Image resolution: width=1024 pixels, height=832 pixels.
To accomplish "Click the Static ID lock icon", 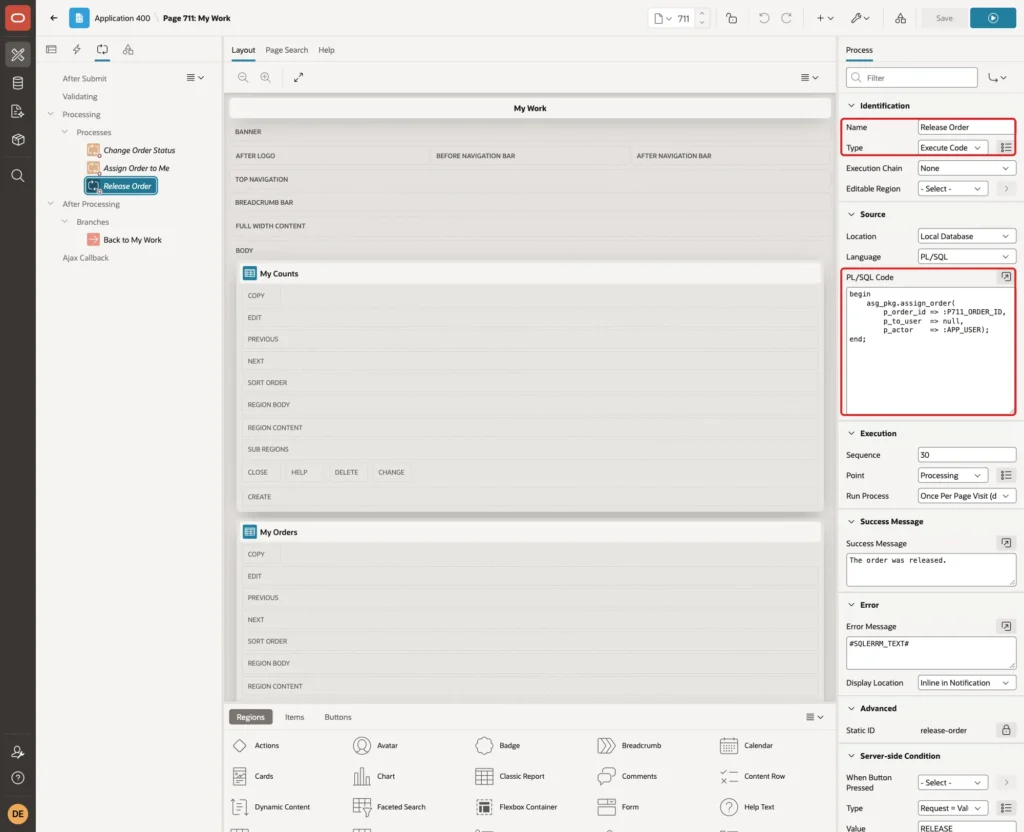I will [1006, 729].
